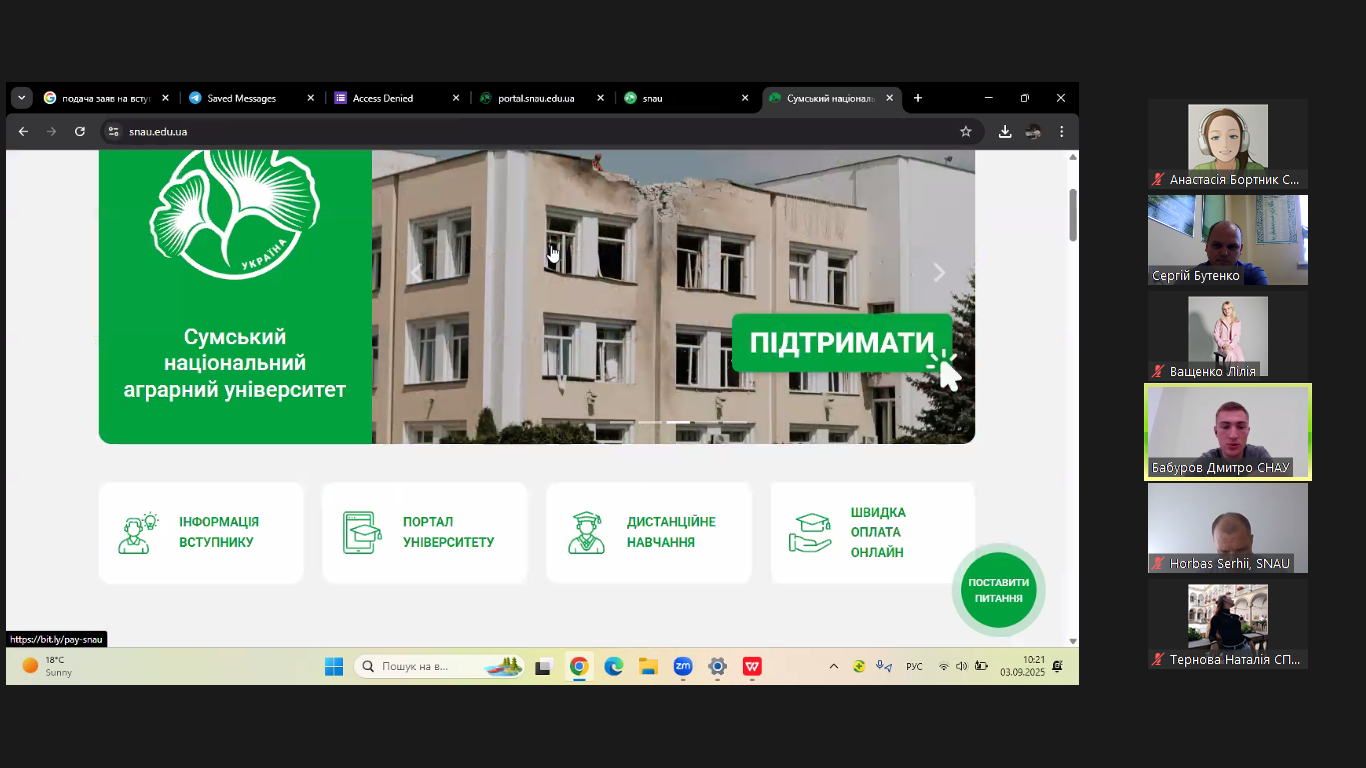Screen dimensions: 1366x768
Task: Close the Access Denied tab
Action: point(455,98)
